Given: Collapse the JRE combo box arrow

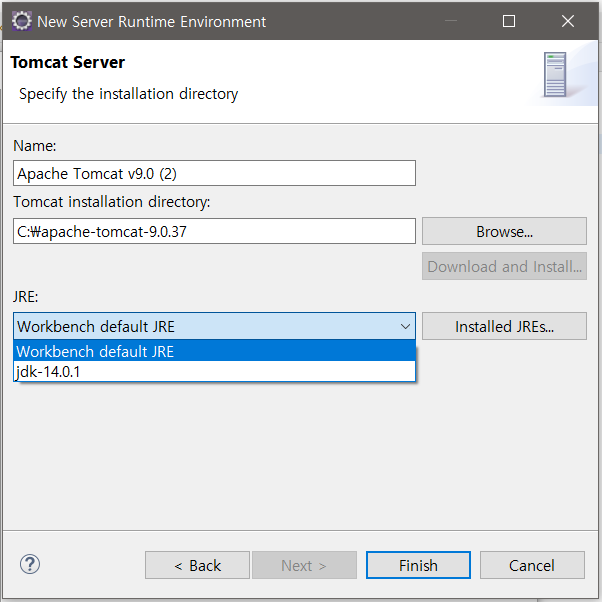Looking at the screenshot, I should [x=405, y=326].
